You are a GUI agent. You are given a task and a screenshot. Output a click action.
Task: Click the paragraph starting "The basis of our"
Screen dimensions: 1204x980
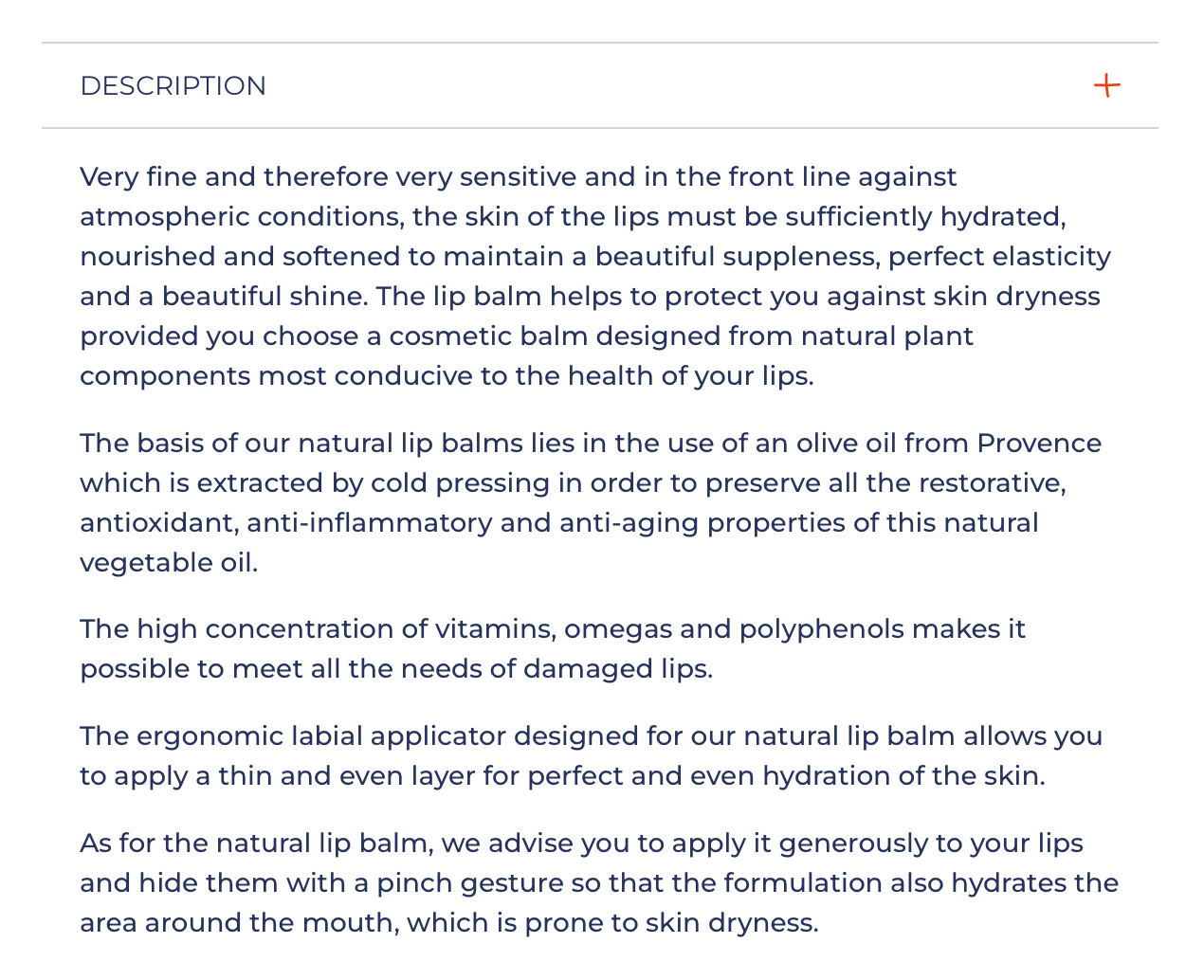pyautogui.click(x=590, y=503)
